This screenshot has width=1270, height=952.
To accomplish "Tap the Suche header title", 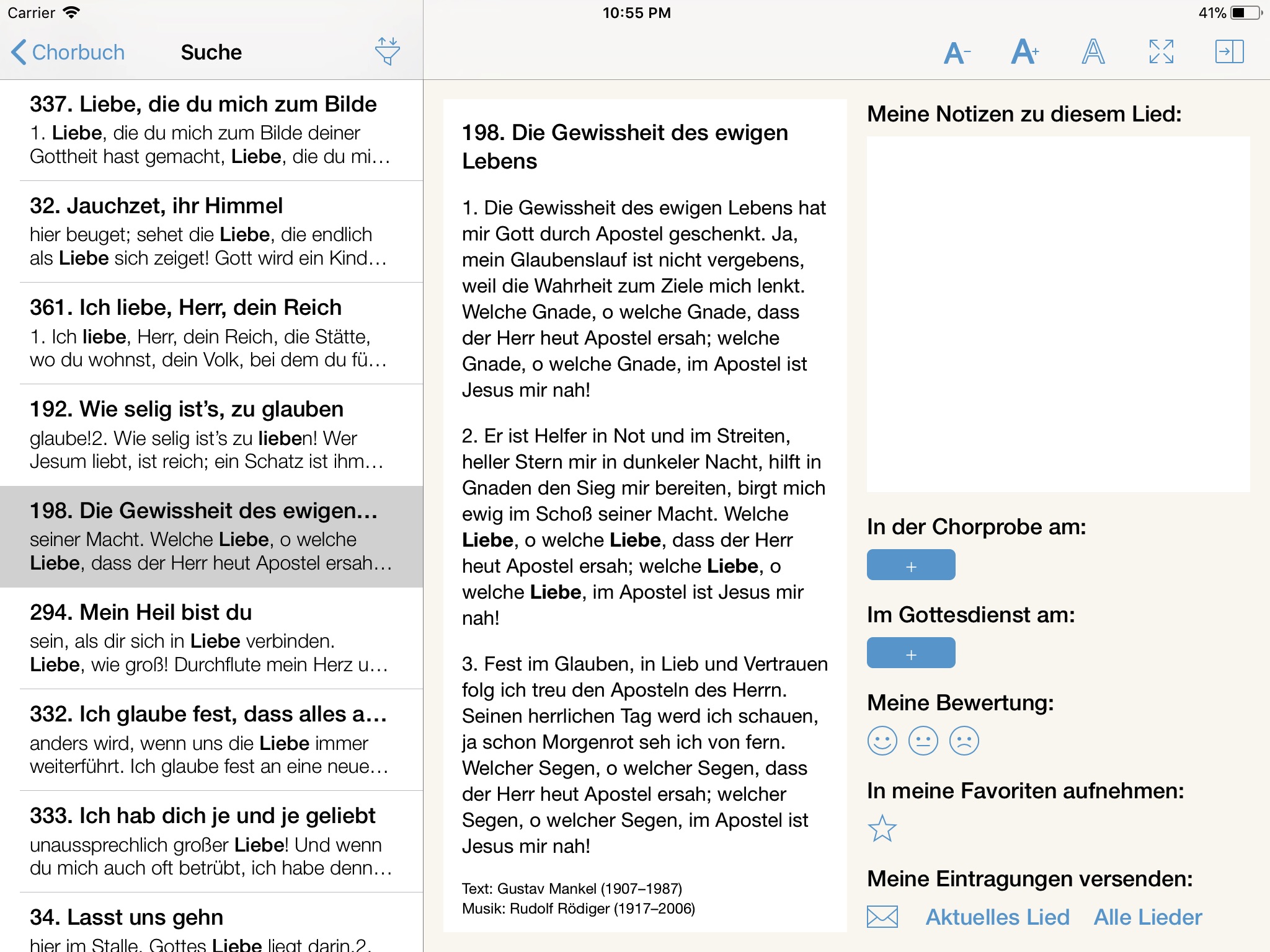I will 211,52.
